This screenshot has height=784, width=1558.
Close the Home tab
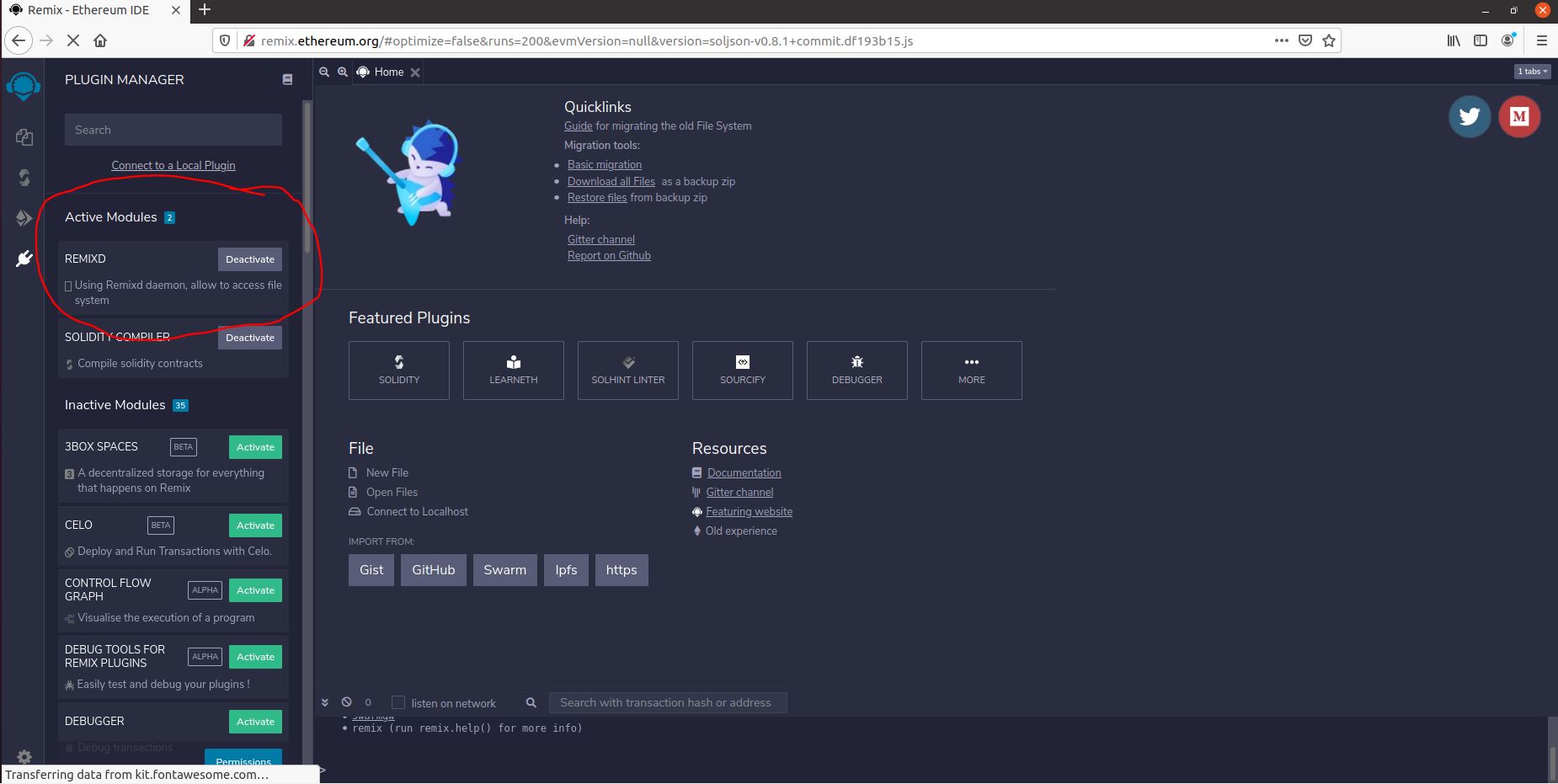pos(415,72)
